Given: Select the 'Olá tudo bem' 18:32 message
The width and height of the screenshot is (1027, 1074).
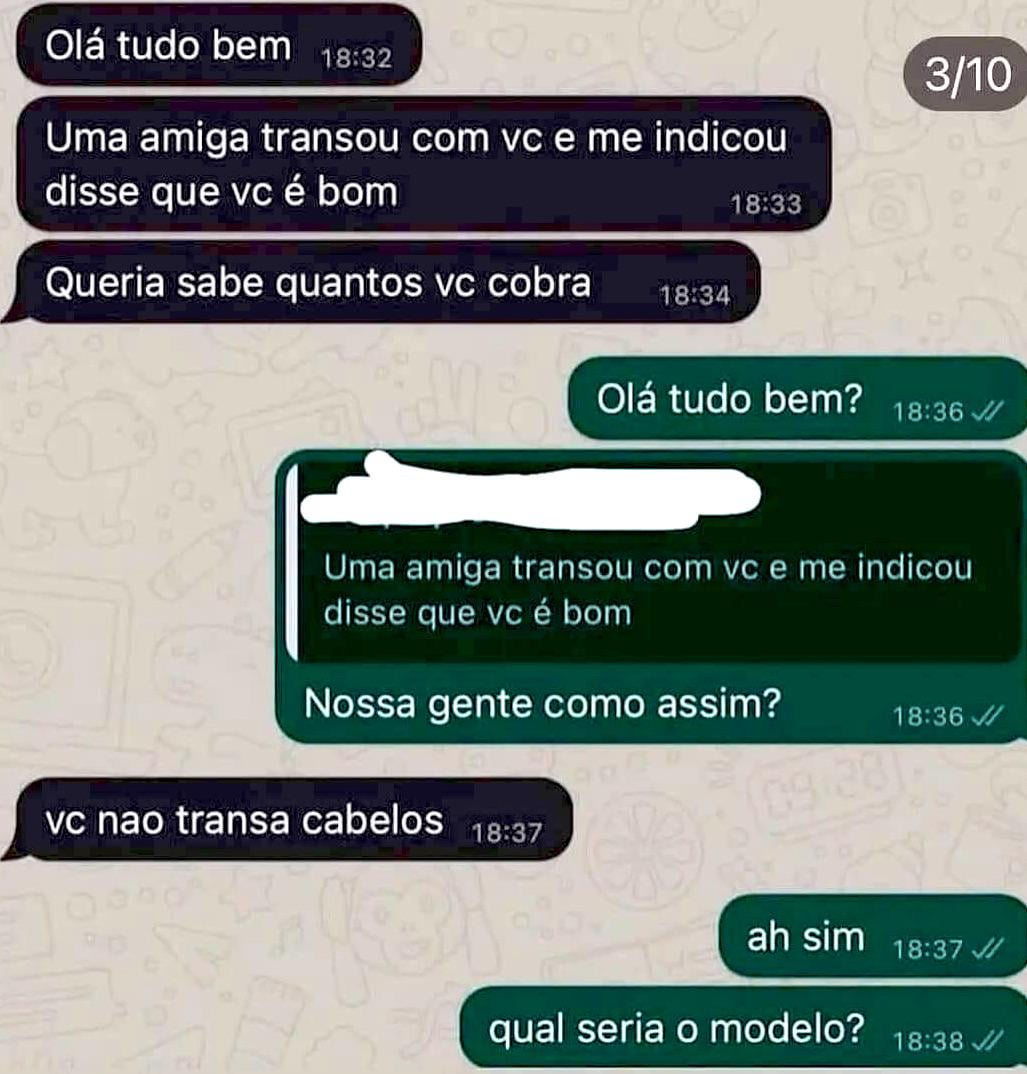Looking at the screenshot, I should click(x=219, y=45).
